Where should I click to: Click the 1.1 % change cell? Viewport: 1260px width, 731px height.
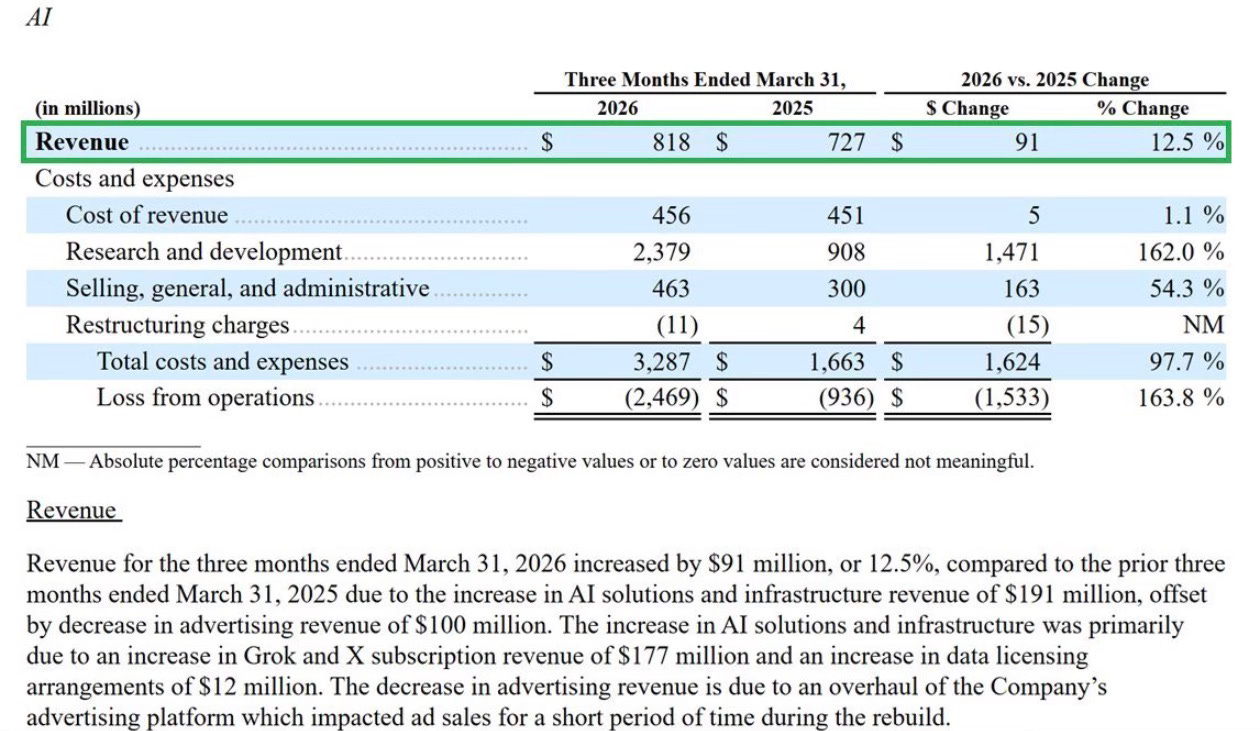1194,215
